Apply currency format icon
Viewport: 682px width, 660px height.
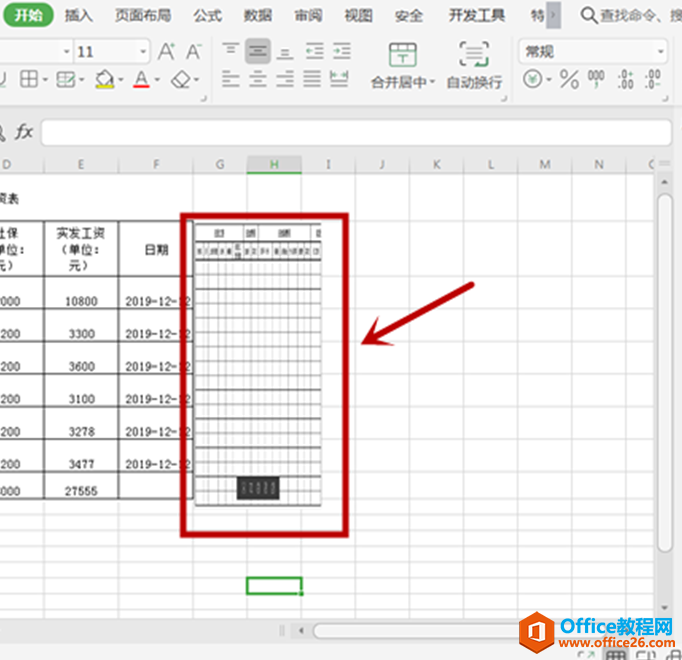[532, 79]
